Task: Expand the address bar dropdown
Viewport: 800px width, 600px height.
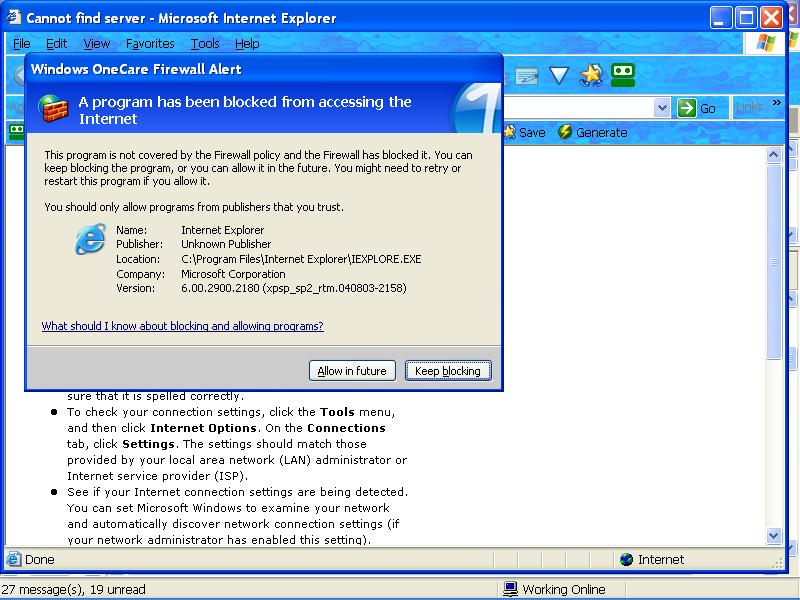Action: [x=662, y=108]
